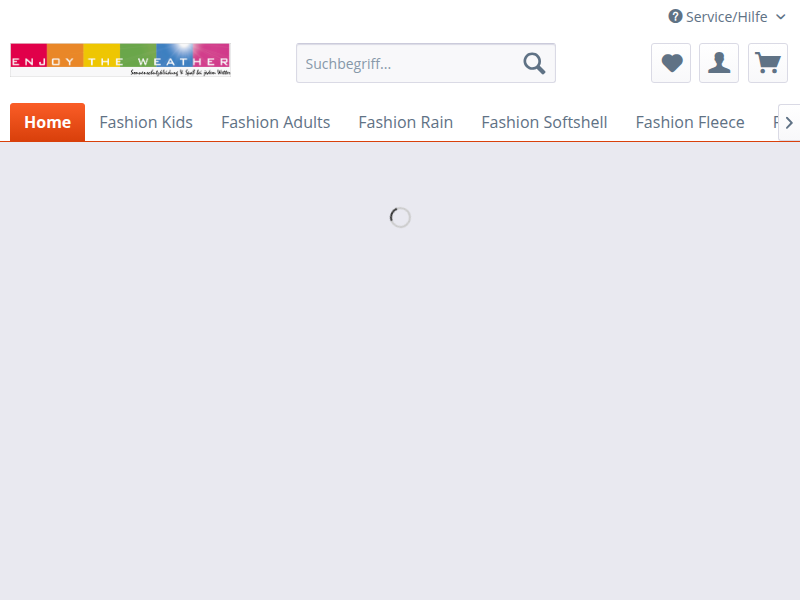Screen dimensions: 800x600
Task: Click the Enjoy The Weather logo
Action: [120, 57]
